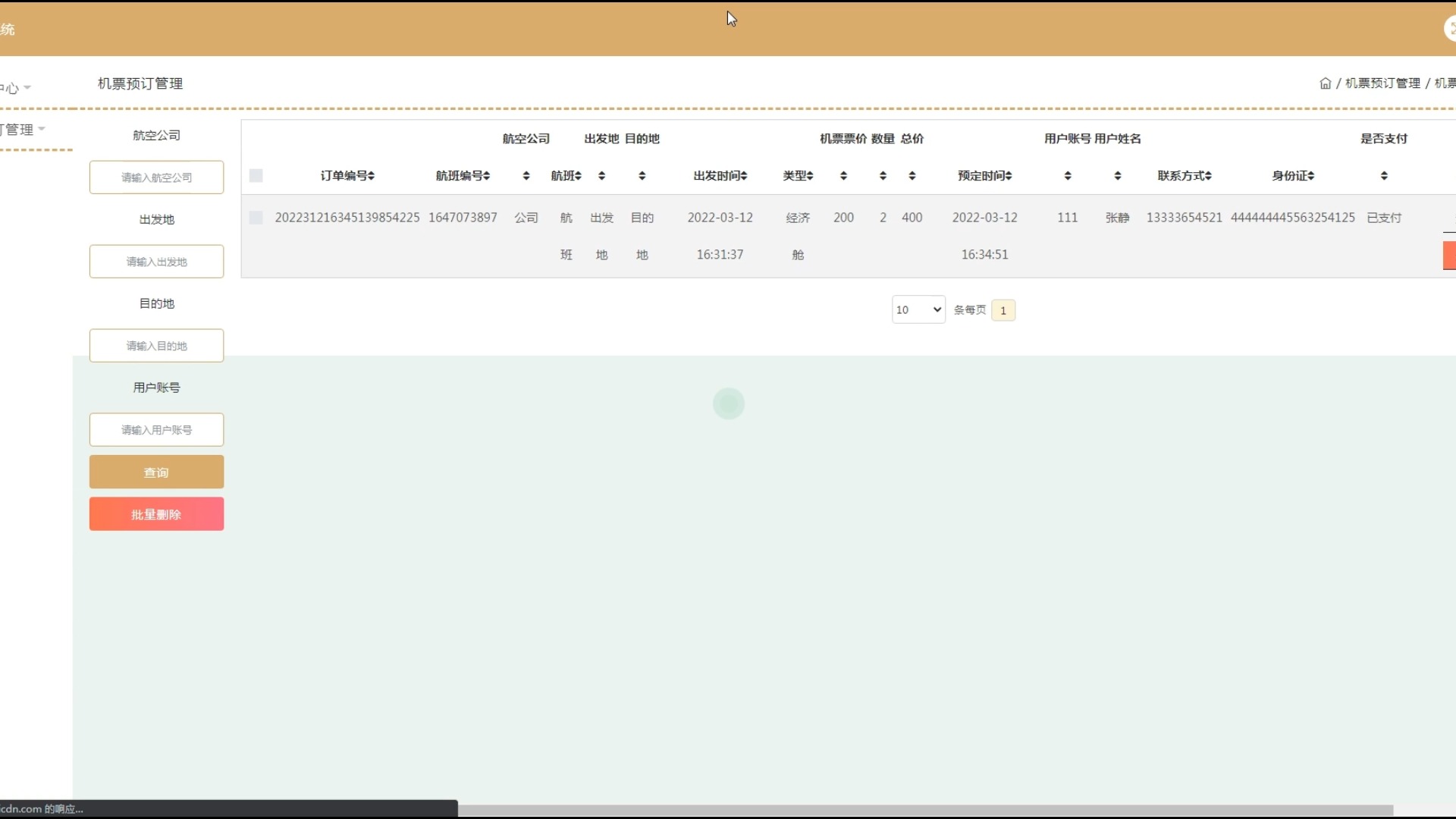The height and width of the screenshot is (819, 1456).
Task: Click the 用户账号 input field
Action: coord(156,430)
